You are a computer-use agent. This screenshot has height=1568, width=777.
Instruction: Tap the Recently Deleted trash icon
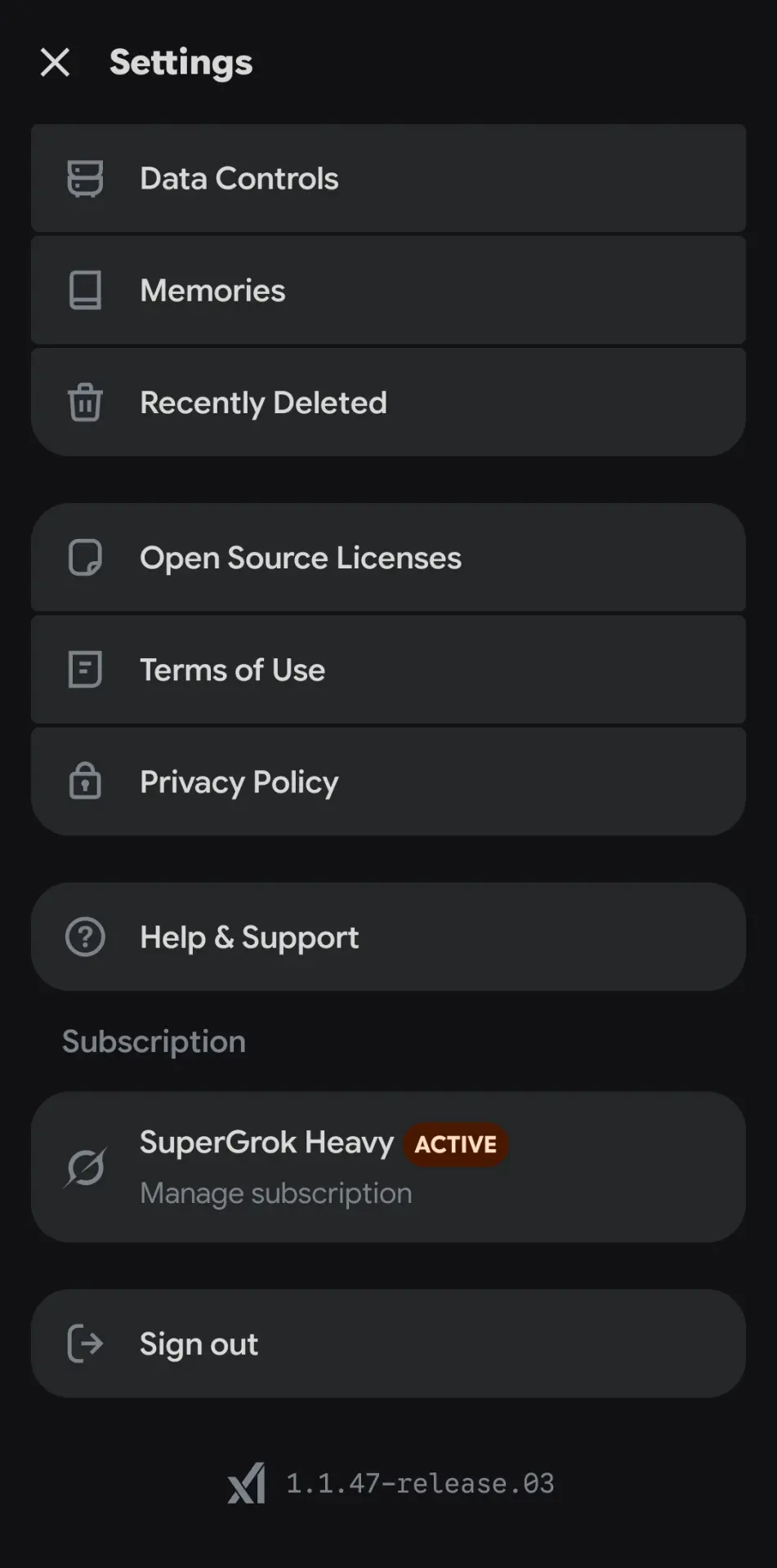coord(85,402)
